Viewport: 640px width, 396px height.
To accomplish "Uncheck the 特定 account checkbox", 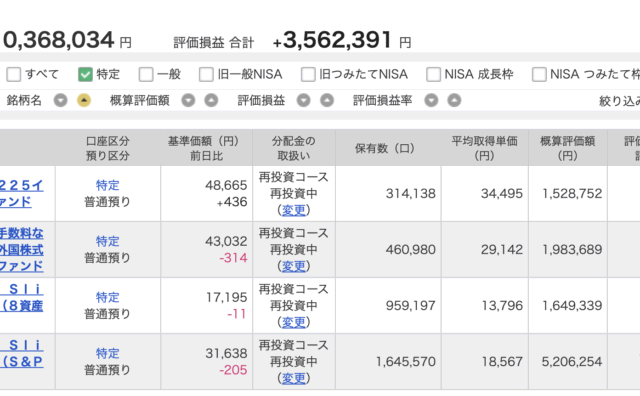I will tap(85, 74).
